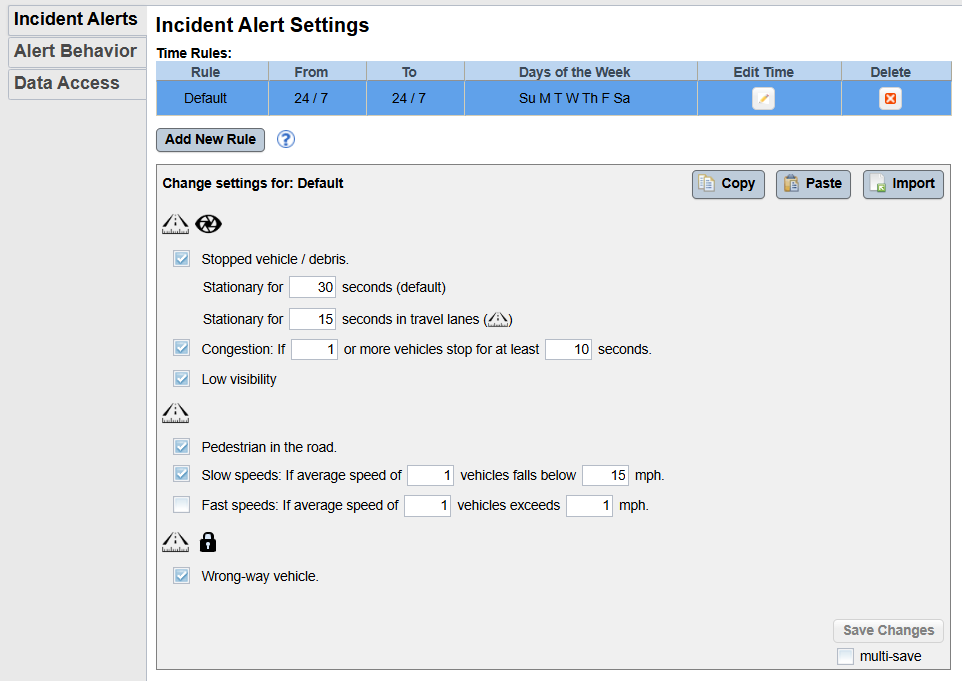Toggle the Pedestrian in the road checkbox
962x681 pixels.
pos(182,446)
